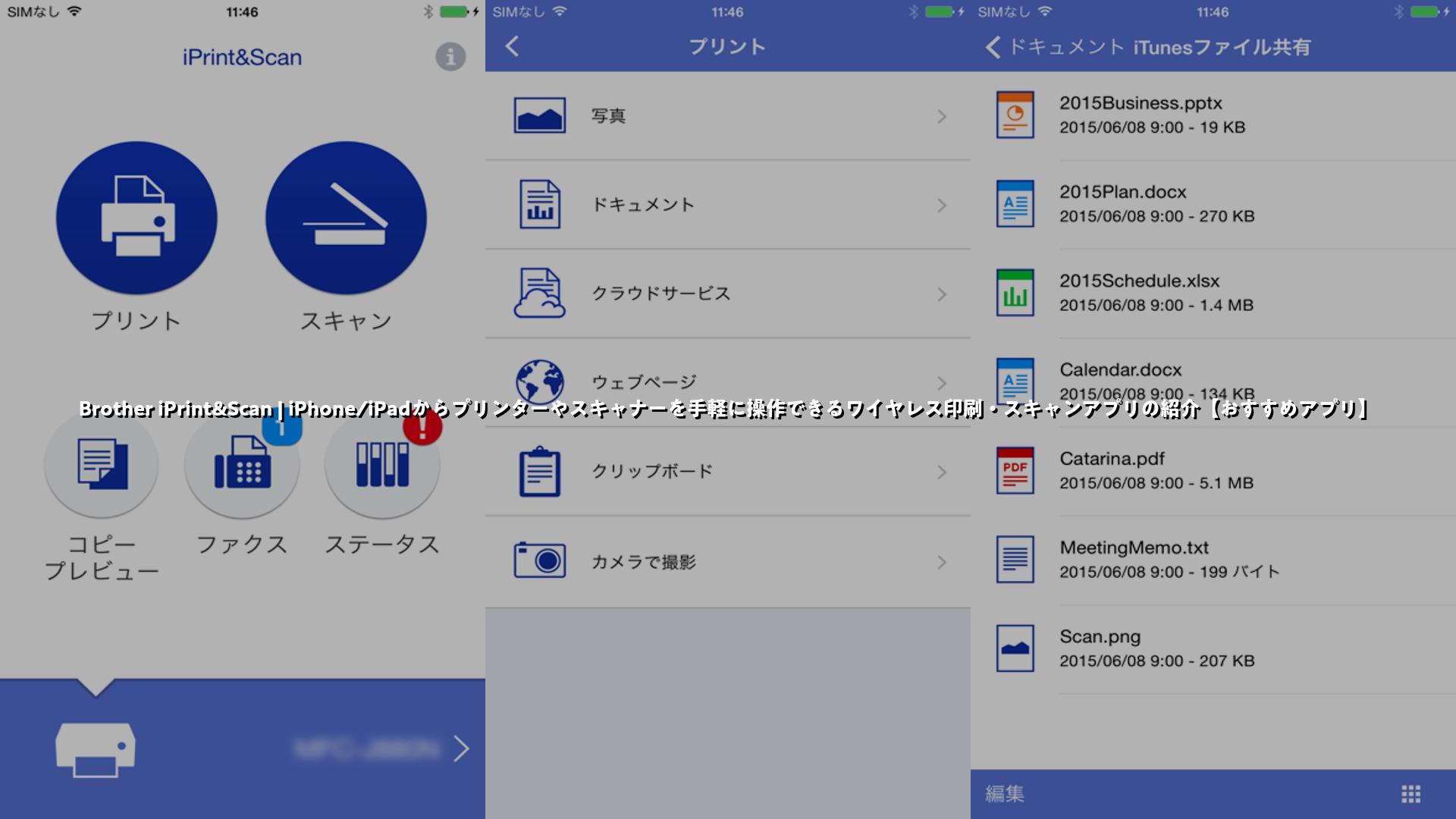Open the 写真 row chevron
This screenshot has height=819, width=1456.
pos(942,117)
